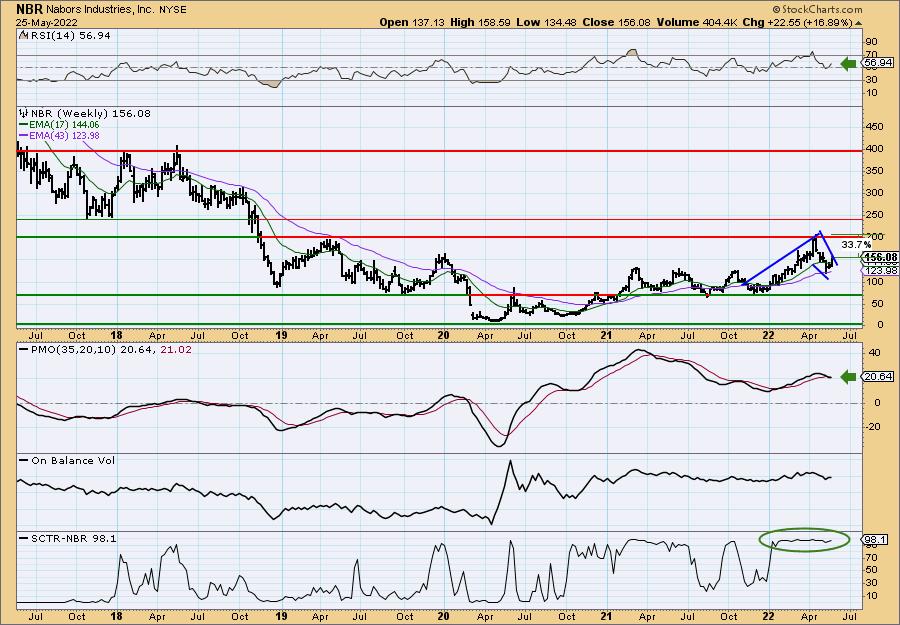Image resolution: width=900 pixels, height=625 pixels.
Task: Click the black PMO legend line
Action: [x=24, y=350]
